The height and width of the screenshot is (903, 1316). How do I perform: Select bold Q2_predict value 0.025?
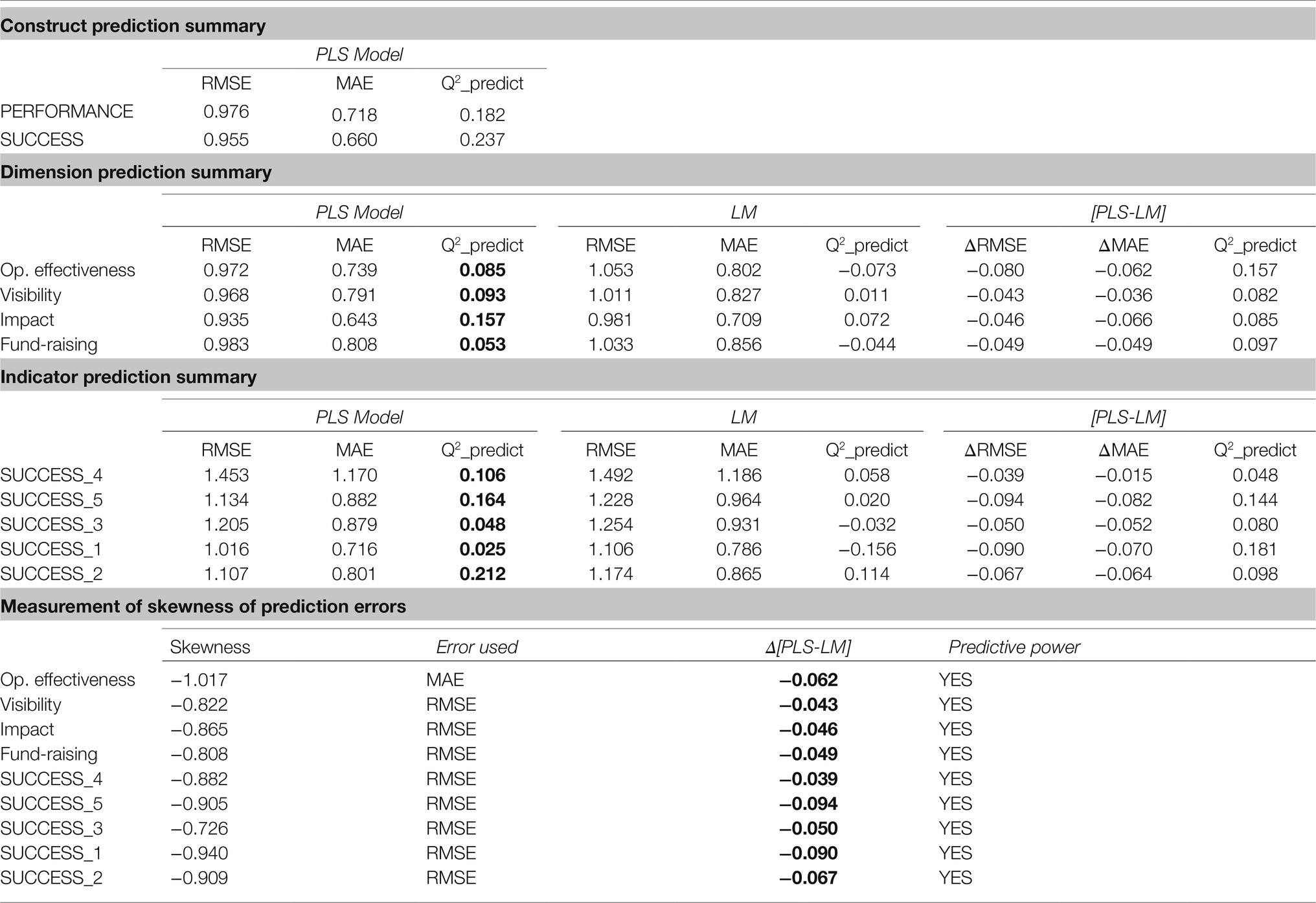tap(482, 549)
